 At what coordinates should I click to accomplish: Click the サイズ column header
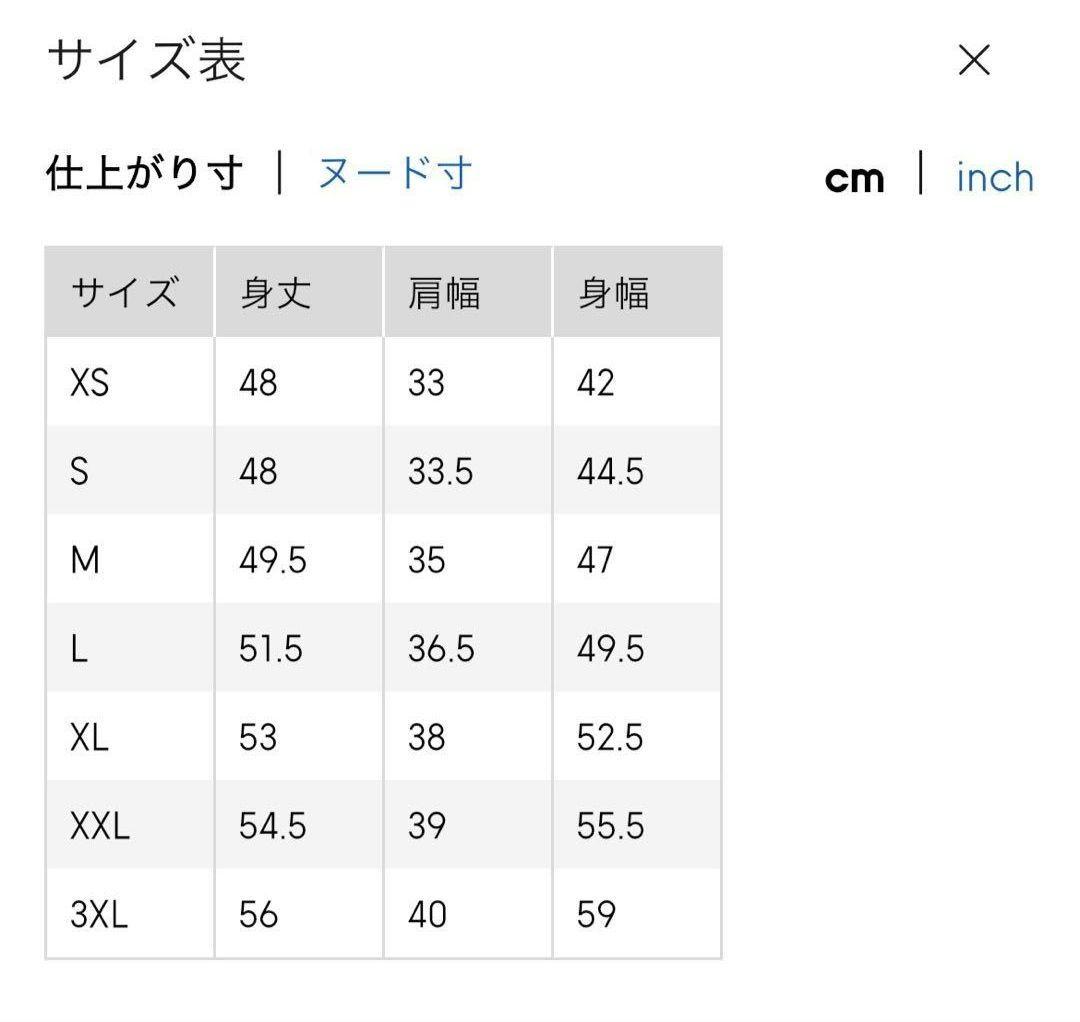[125, 294]
